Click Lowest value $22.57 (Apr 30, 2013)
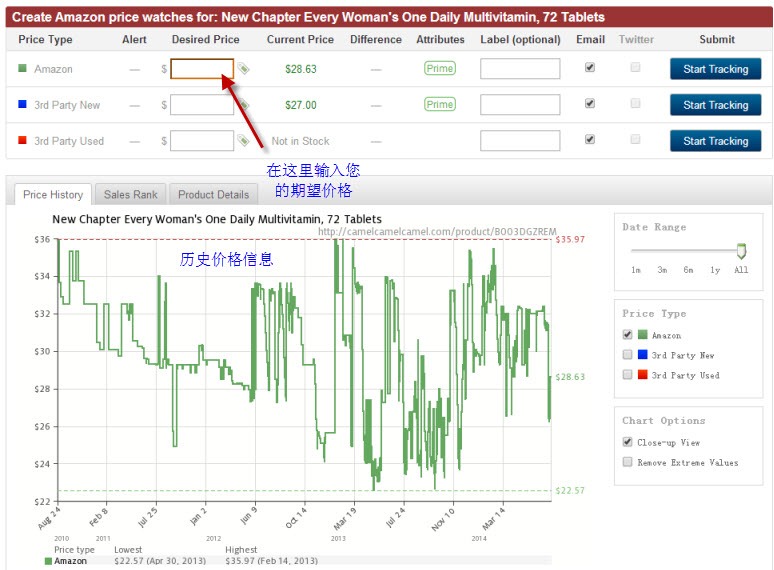 160,561
